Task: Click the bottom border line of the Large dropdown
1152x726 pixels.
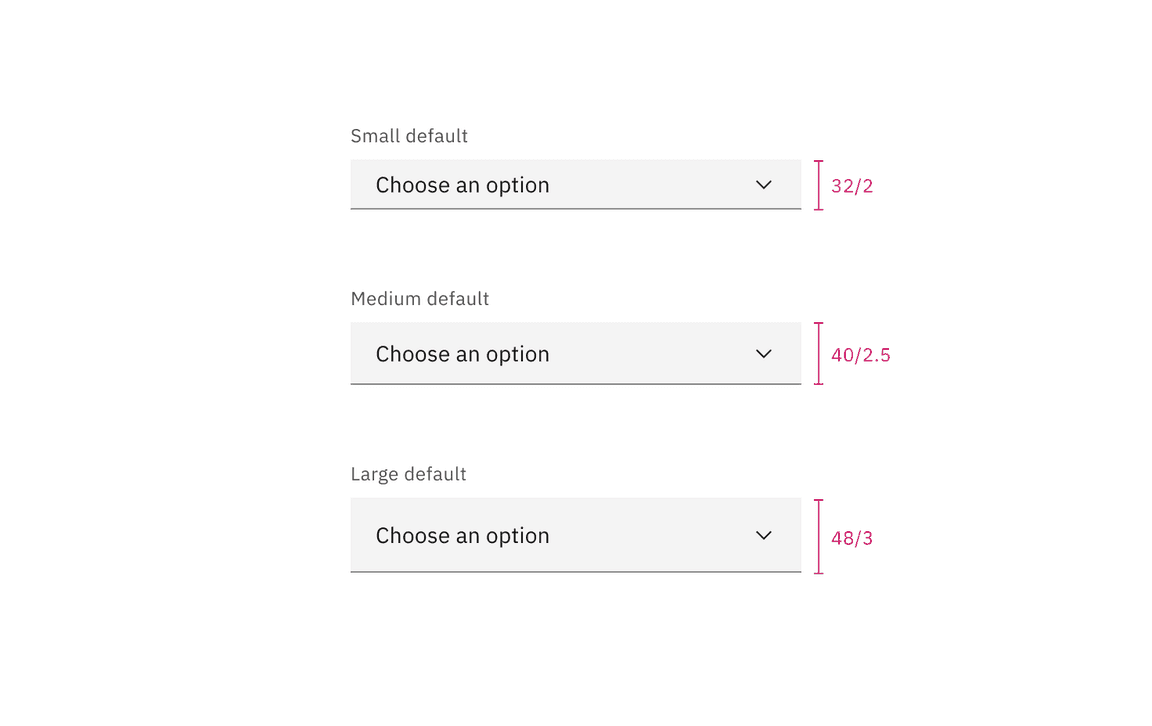Action: pos(575,572)
